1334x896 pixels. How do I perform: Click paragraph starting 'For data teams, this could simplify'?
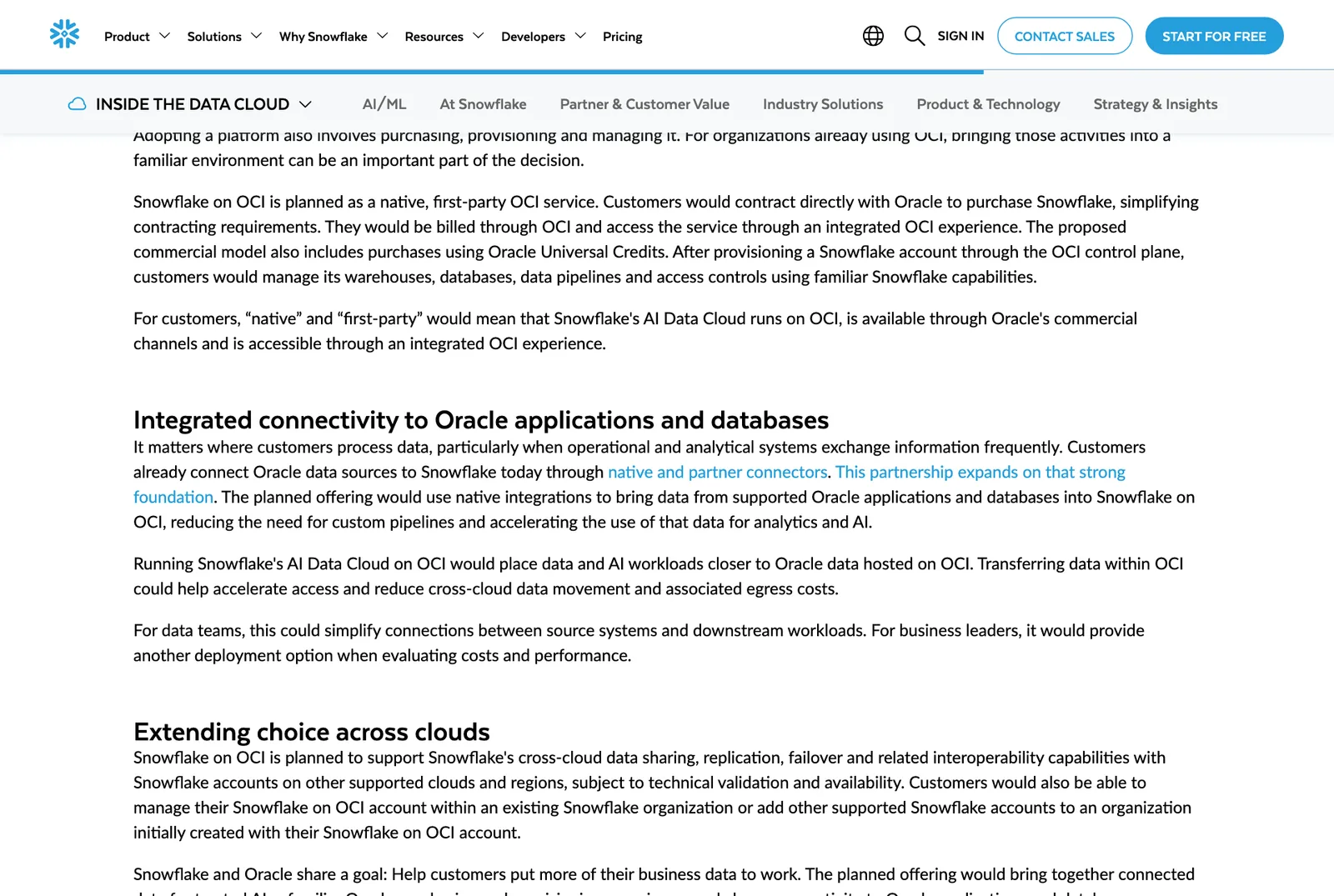[x=639, y=643]
